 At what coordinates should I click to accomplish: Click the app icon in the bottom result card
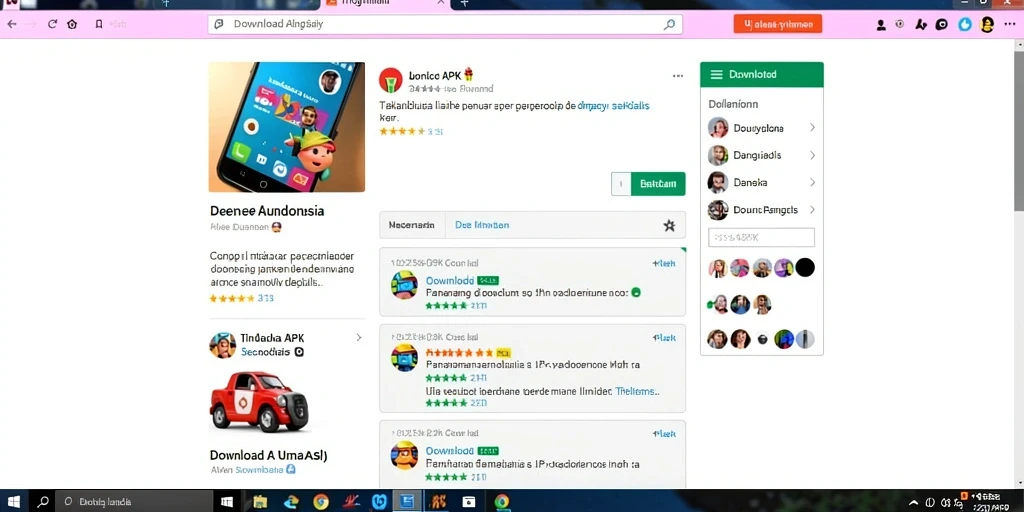coord(404,455)
